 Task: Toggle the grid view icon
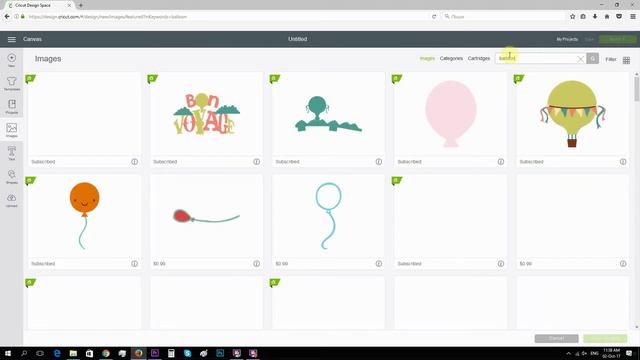pos(626,60)
